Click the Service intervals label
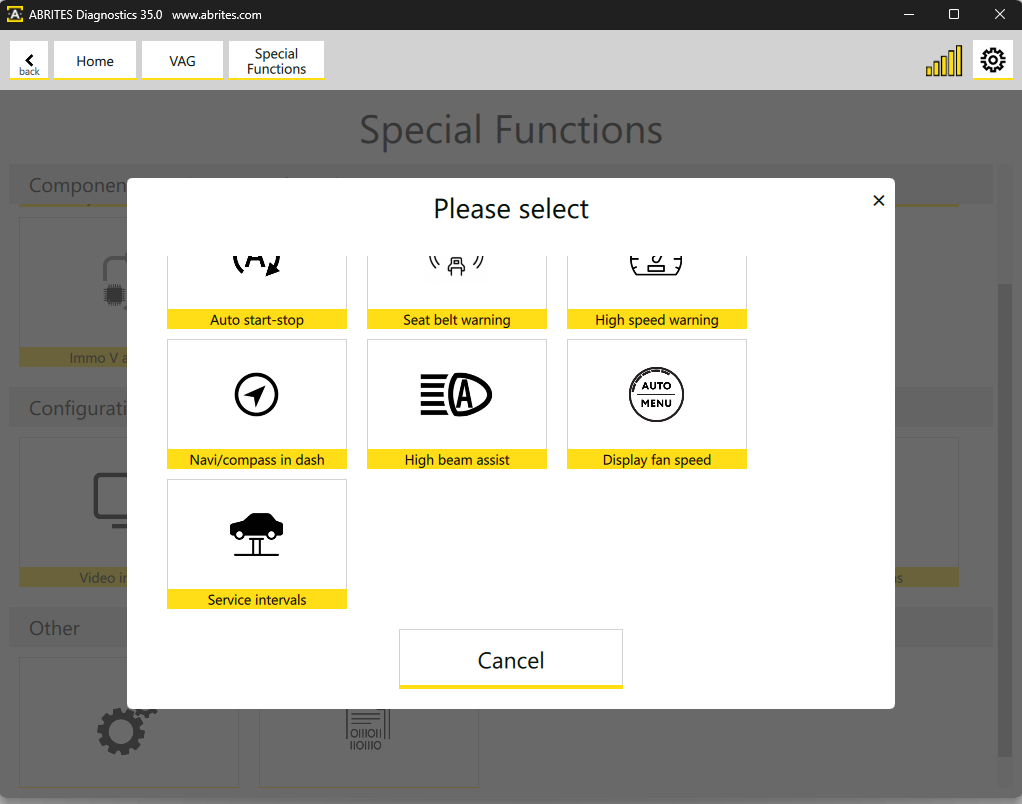Viewport: 1022px width, 804px height. click(x=257, y=599)
